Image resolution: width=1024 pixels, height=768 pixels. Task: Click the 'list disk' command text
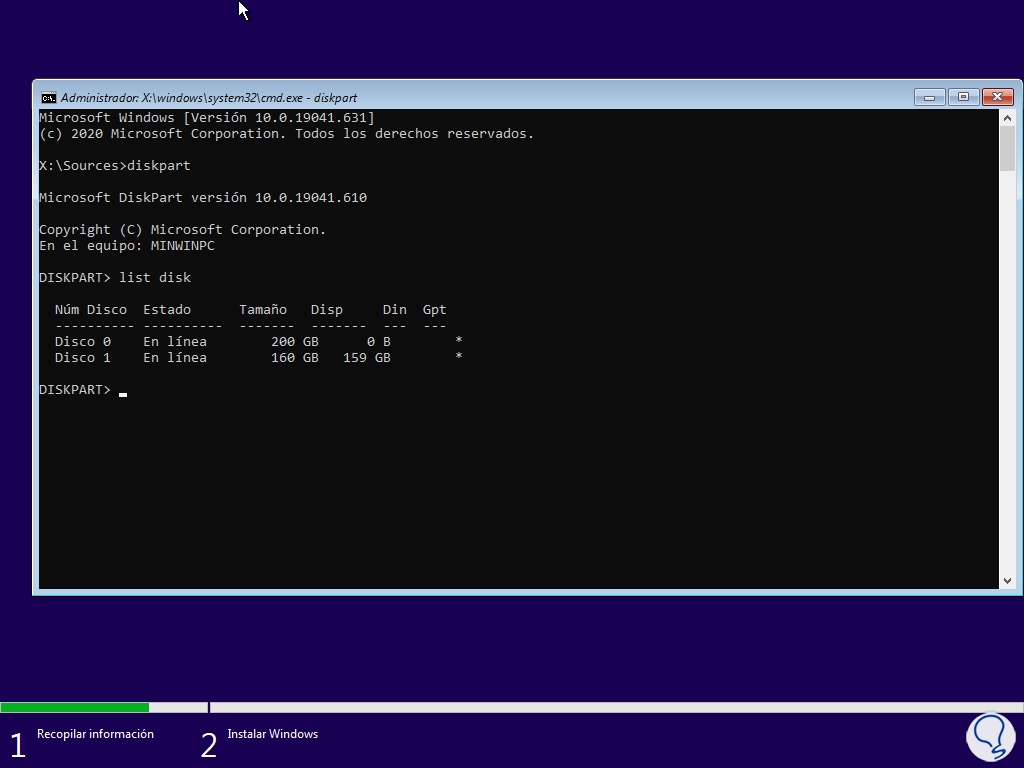coord(155,278)
